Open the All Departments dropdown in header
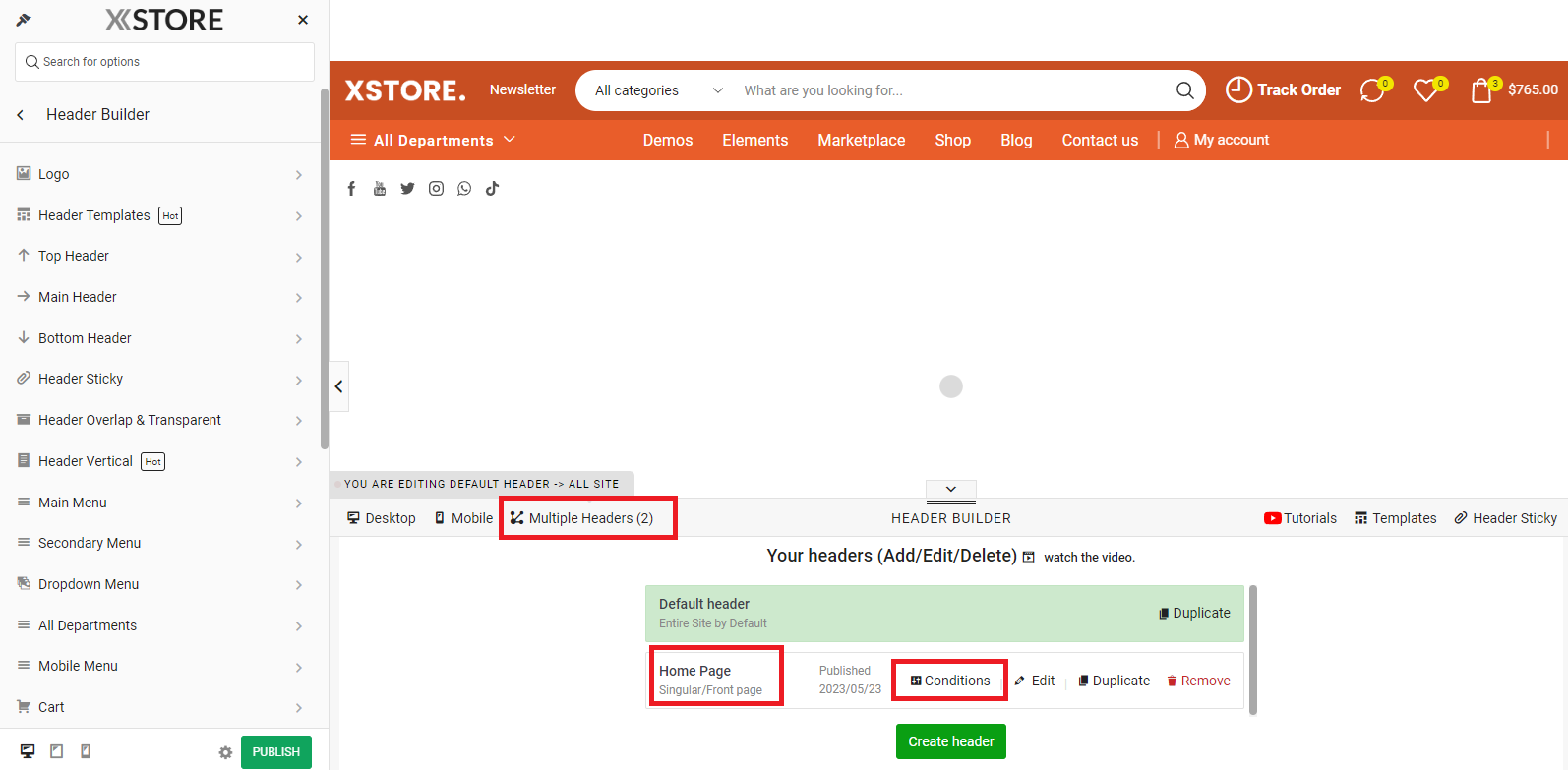The width and height of the screenshot is (1568, 770). [x=433, y=140]
